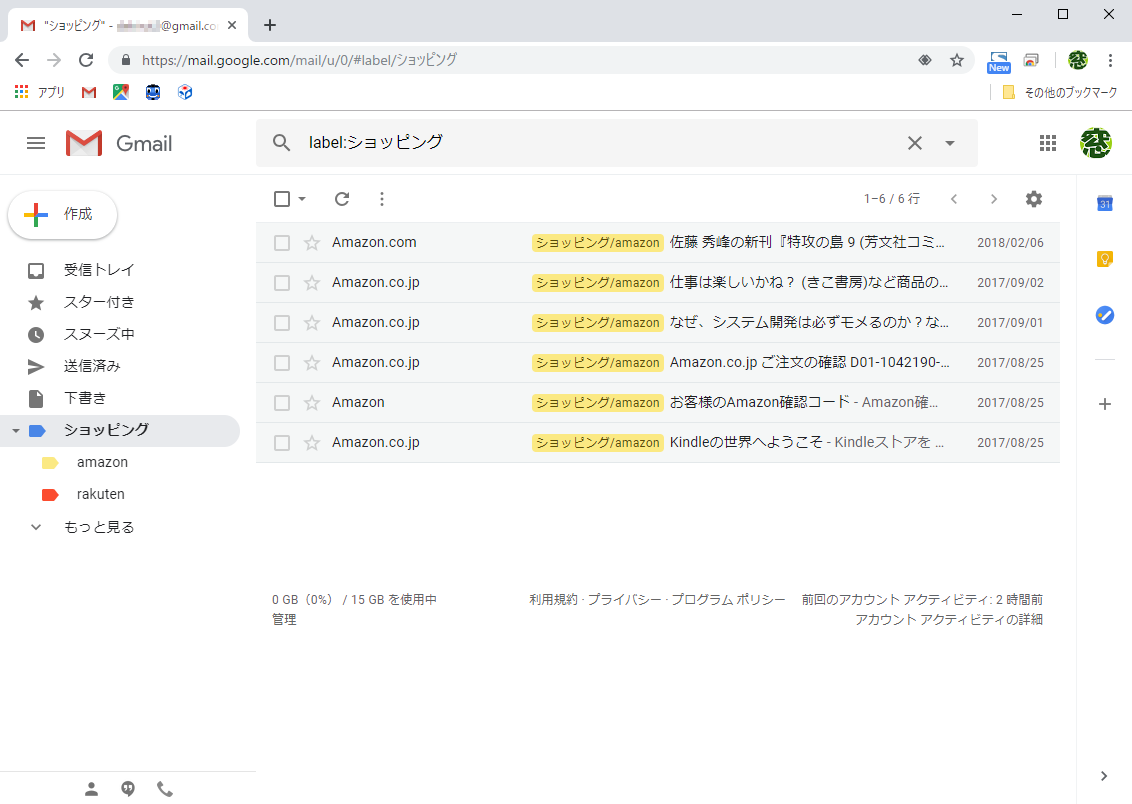Toggle the select-all messages checkbox
The width and height of the screenshot is (1132, 804).
[281, 199]
